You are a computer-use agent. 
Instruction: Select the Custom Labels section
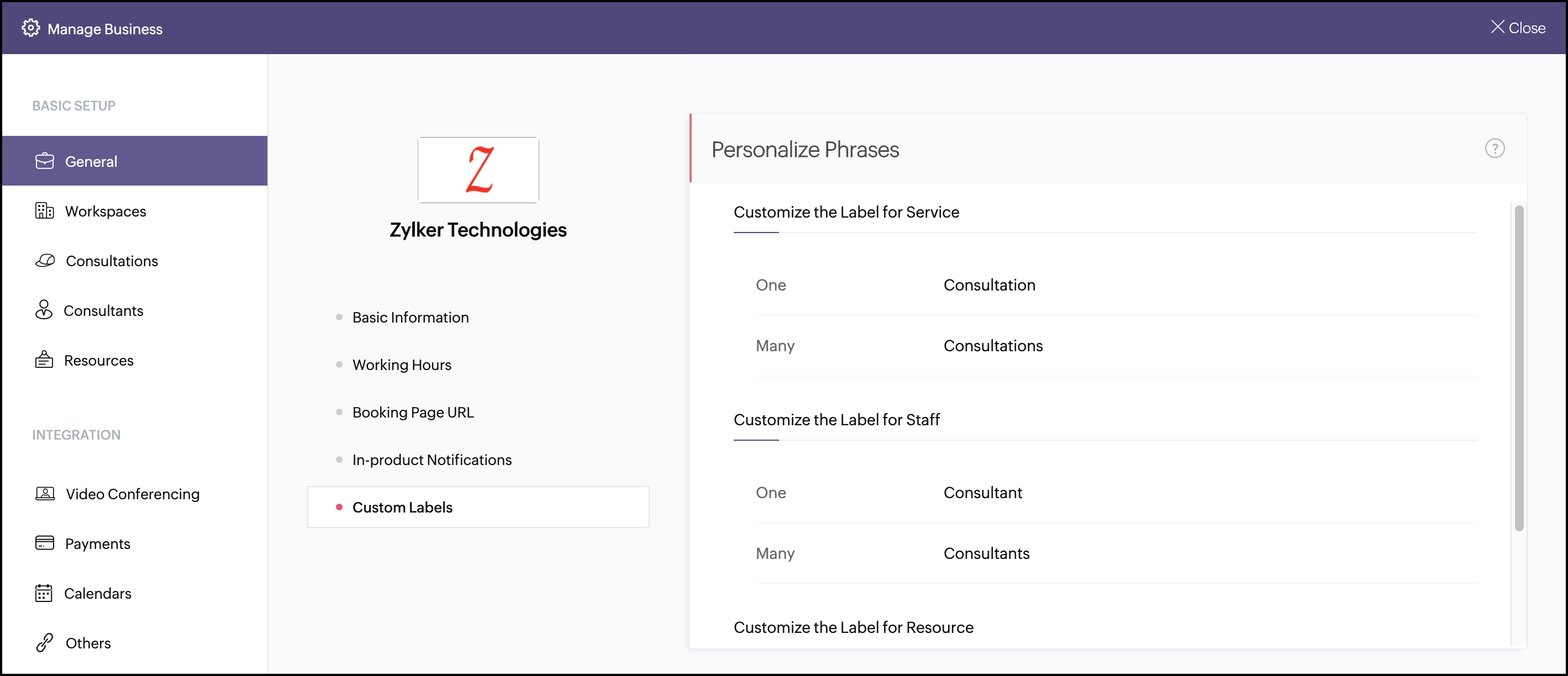coord(402,508)
